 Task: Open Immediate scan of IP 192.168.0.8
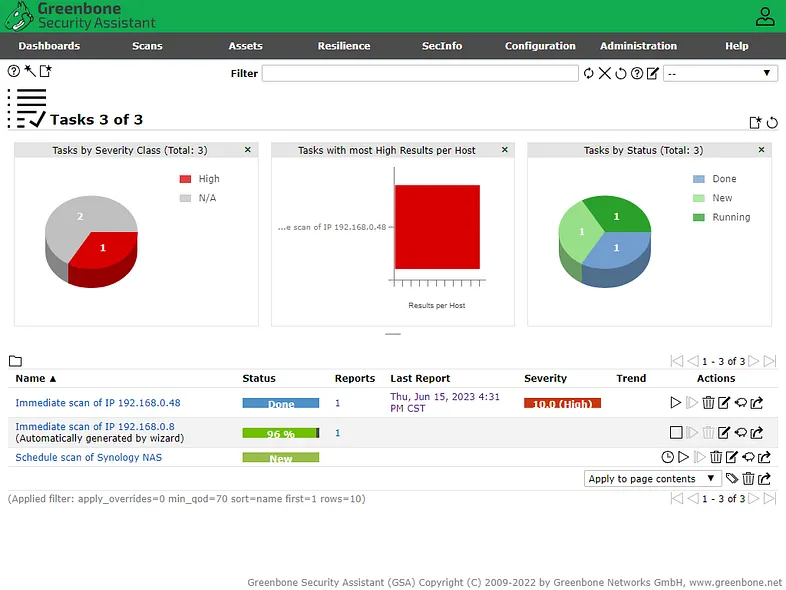tap(95, 426)
